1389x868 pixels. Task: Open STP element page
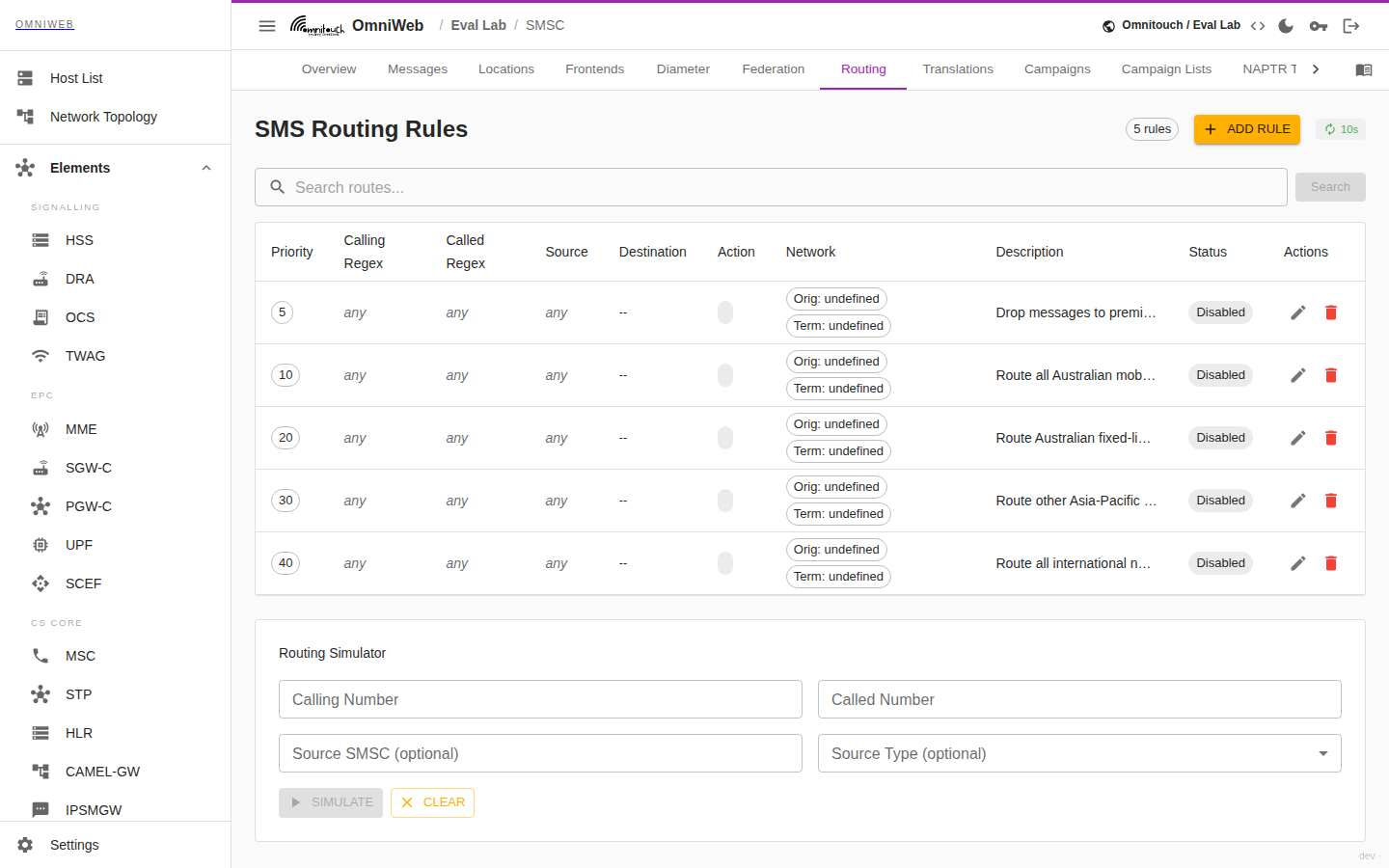point(115,694)
